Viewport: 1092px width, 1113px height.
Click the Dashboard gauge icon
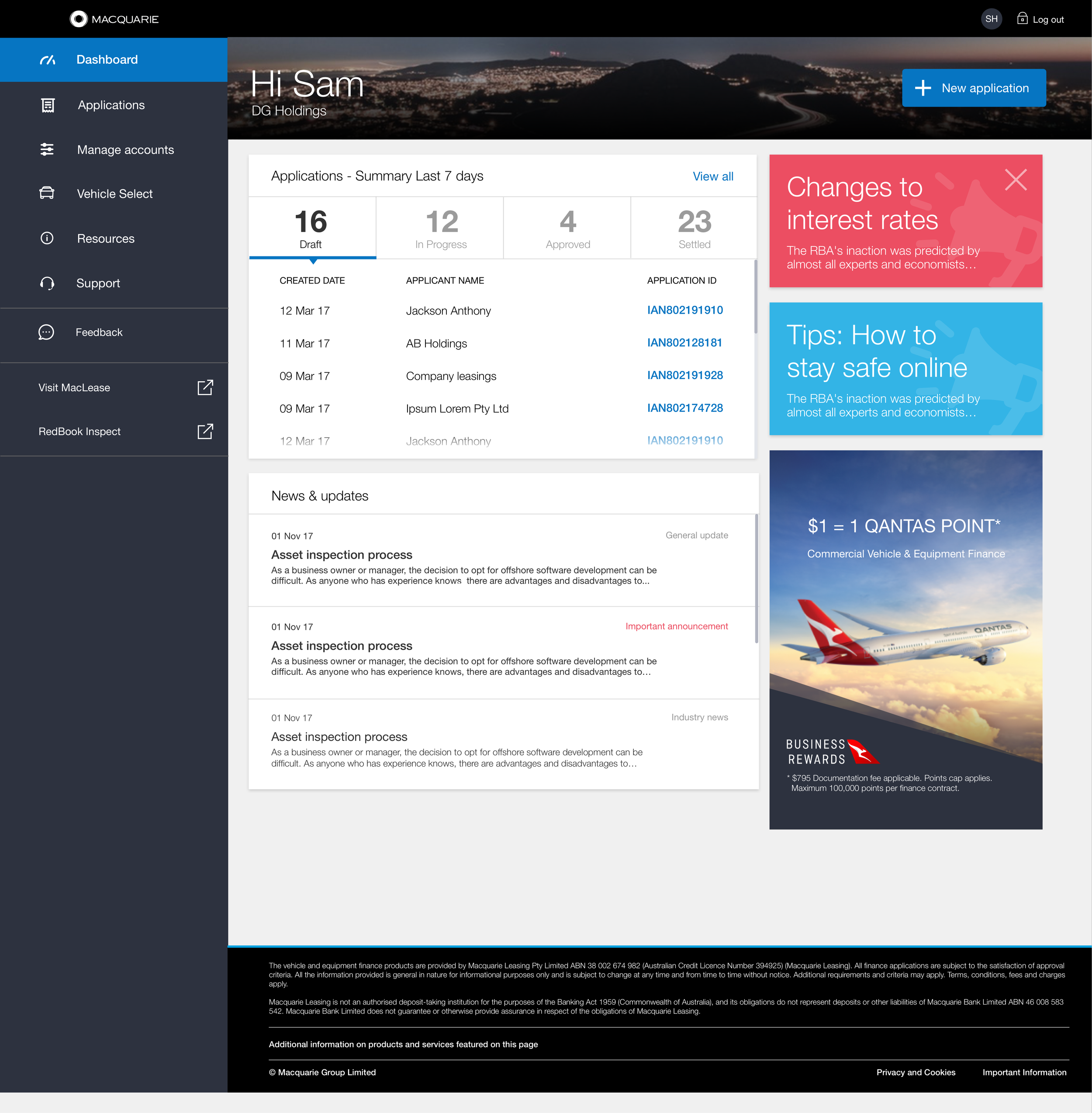tap(48, 60)
